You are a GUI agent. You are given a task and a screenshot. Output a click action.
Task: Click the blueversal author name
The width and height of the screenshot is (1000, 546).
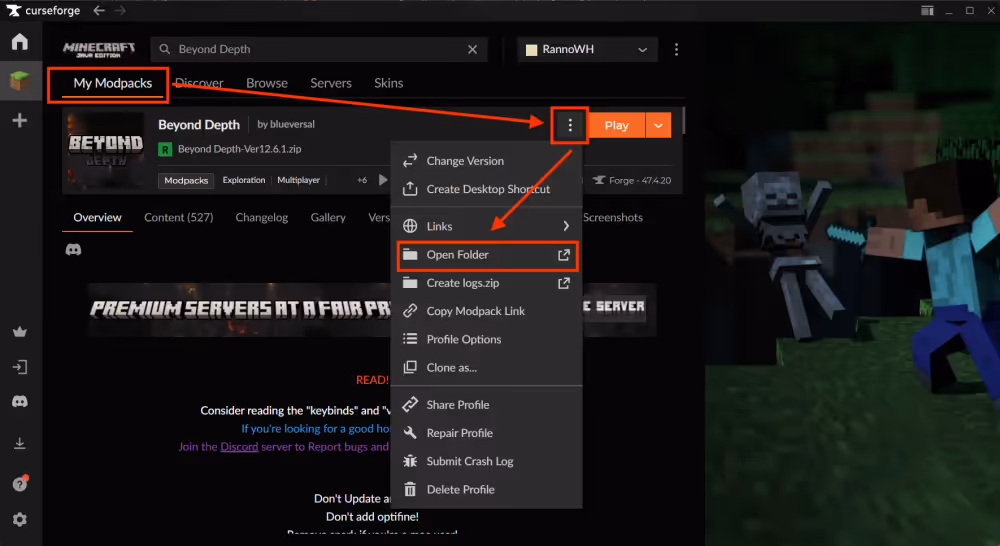click(x=293, y=124)
